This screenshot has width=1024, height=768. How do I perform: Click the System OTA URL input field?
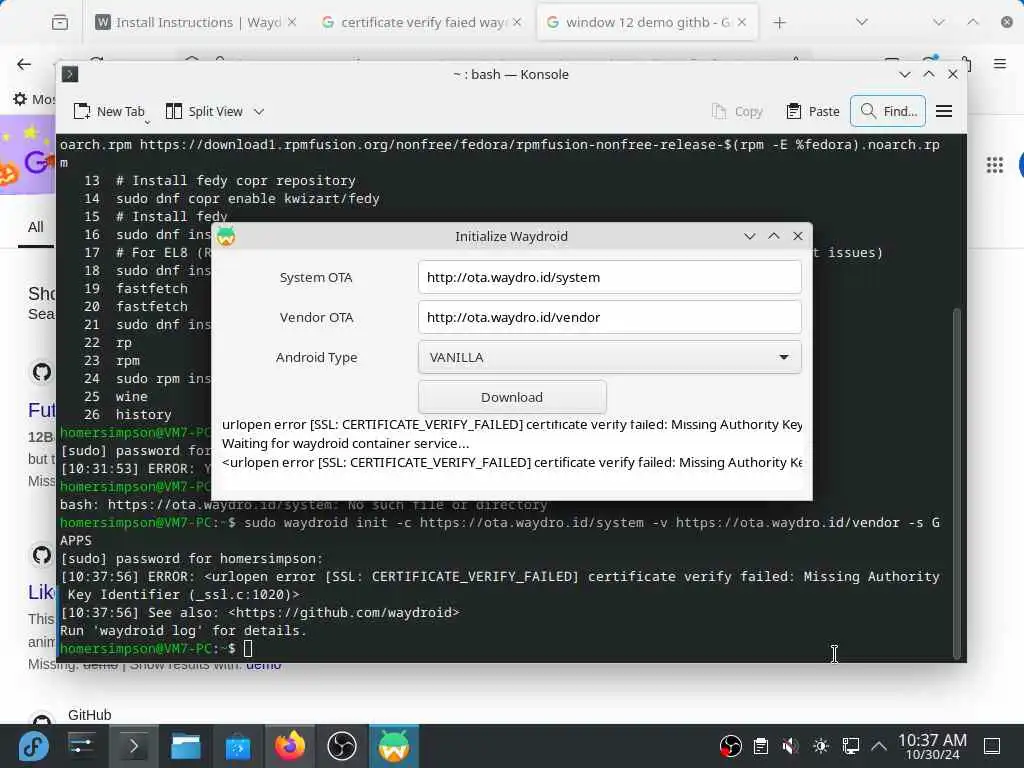click(609, 277)
